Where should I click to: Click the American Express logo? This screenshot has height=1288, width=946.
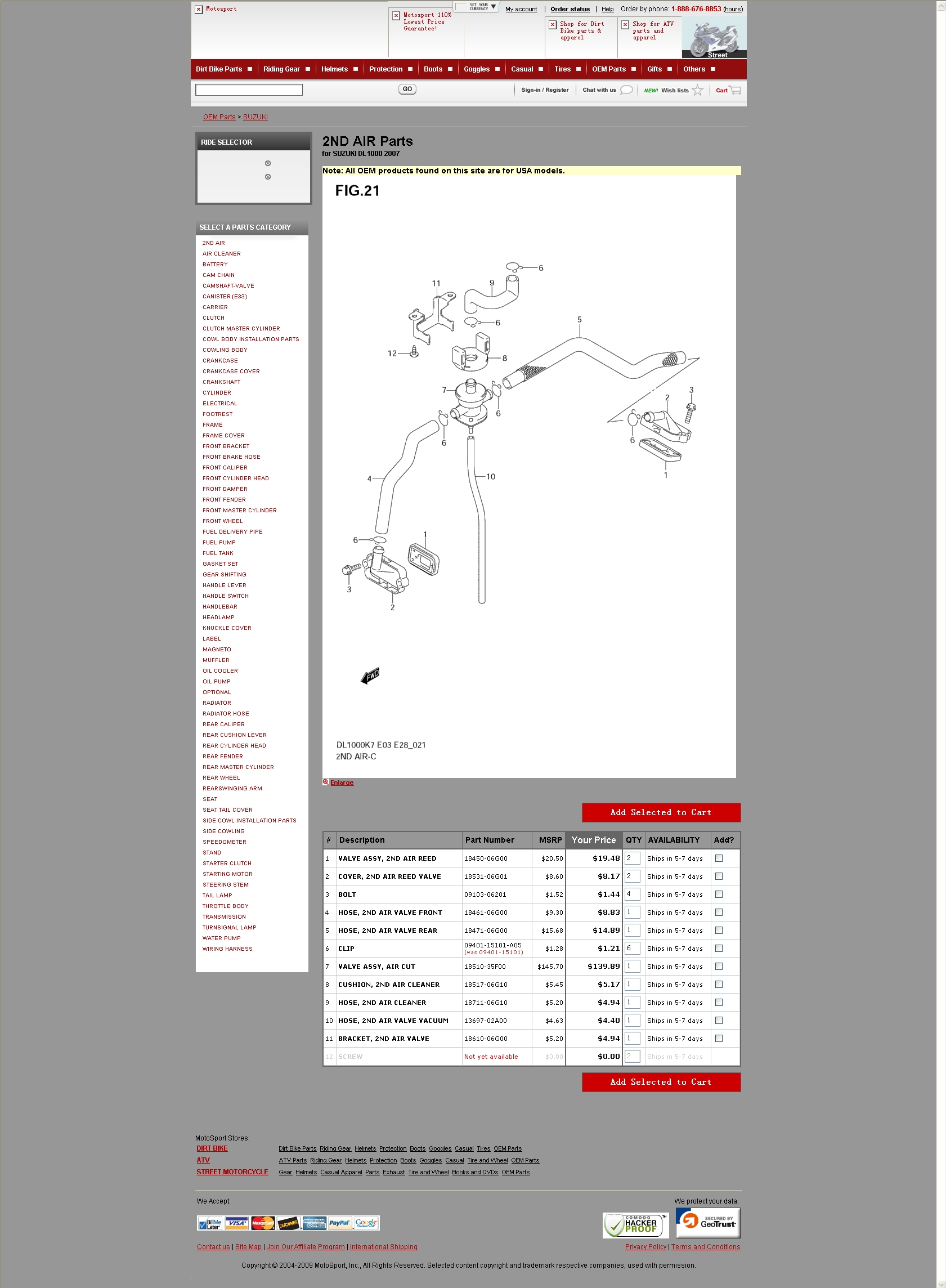pos(315,1223)
